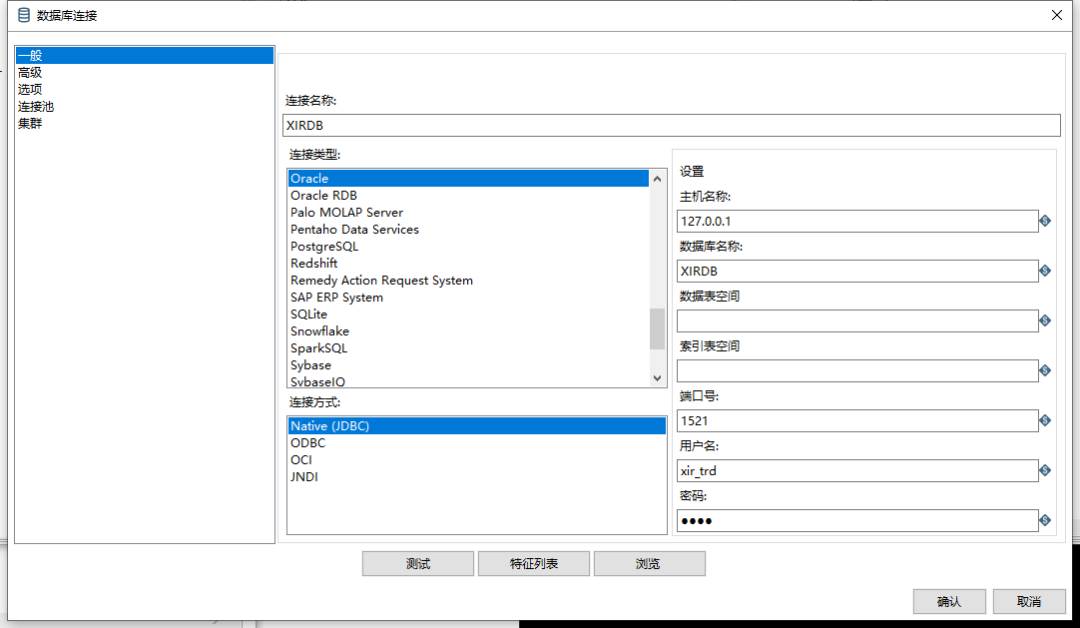
Task: Select Oracle connection type
Action: (x=468, y=178)
